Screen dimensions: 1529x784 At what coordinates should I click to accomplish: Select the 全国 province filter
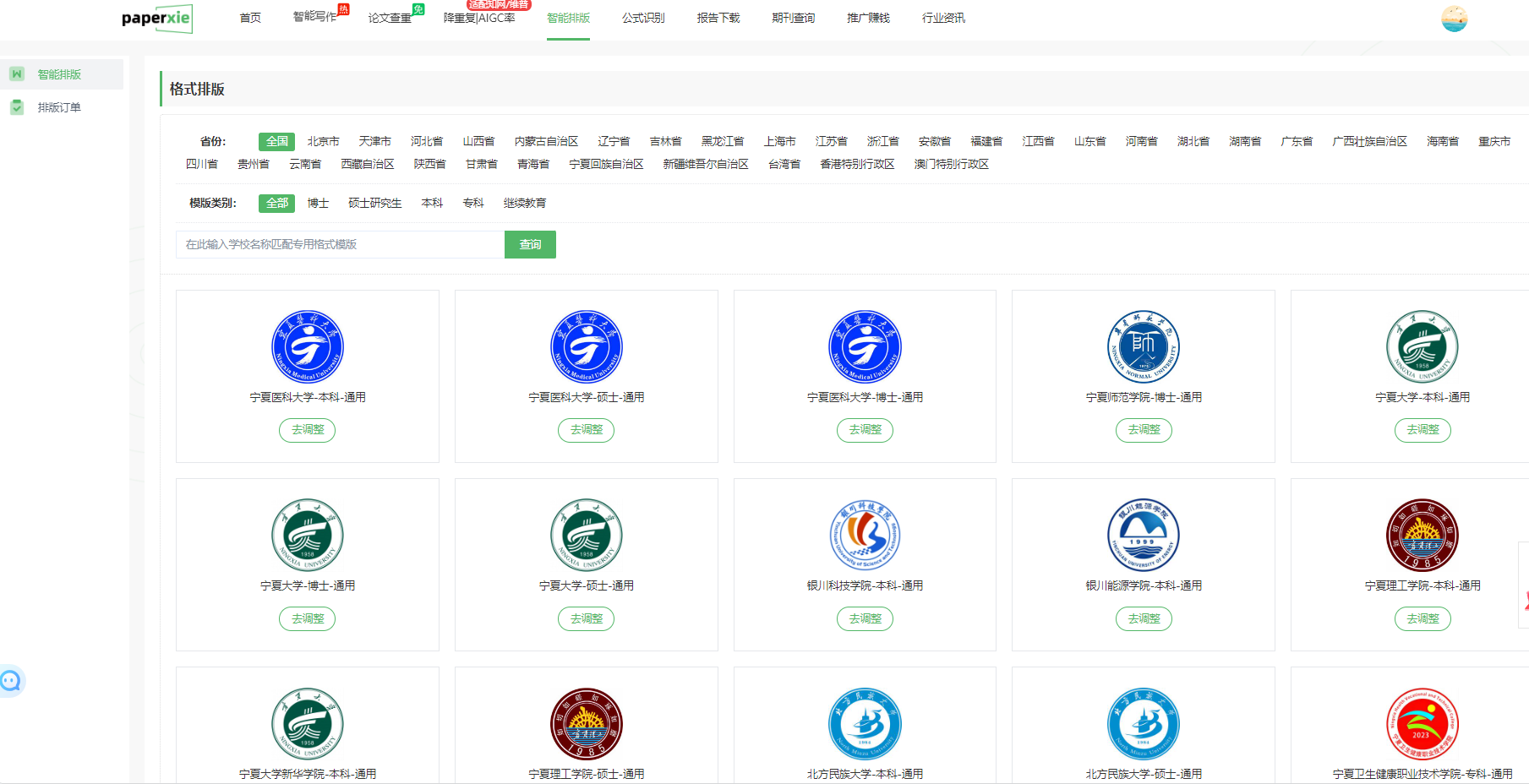click(x=276, y=141)
